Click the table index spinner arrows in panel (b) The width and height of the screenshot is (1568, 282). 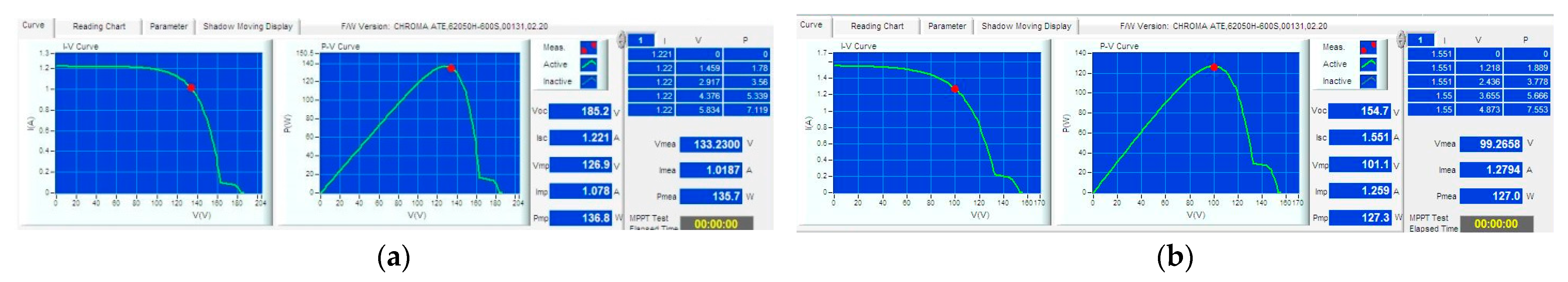pyautogui.click(x=1401, y=40)
